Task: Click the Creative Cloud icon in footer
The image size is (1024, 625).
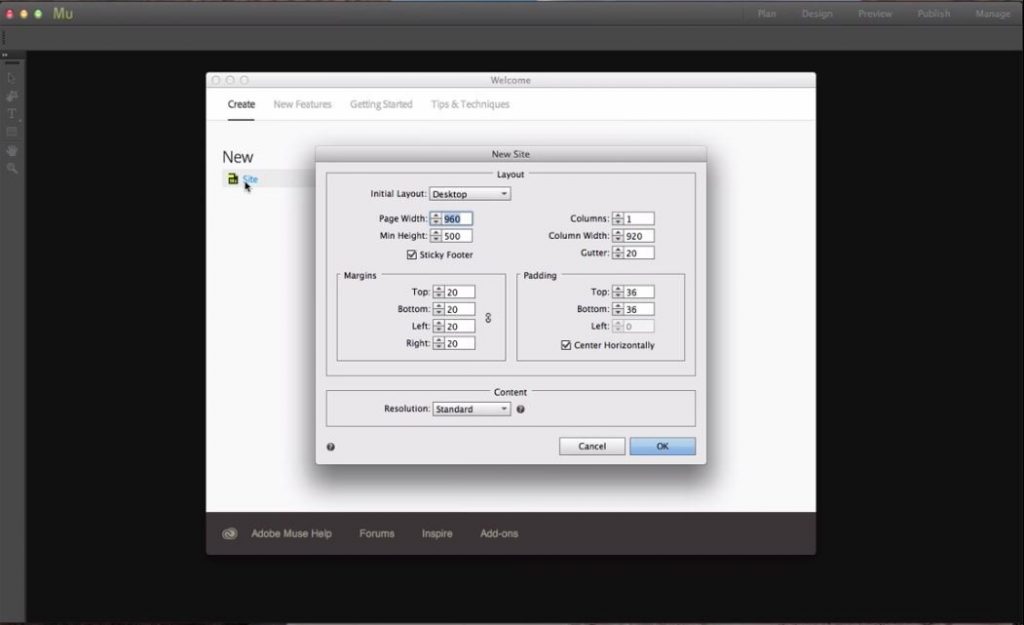Action: pos(229,534)
